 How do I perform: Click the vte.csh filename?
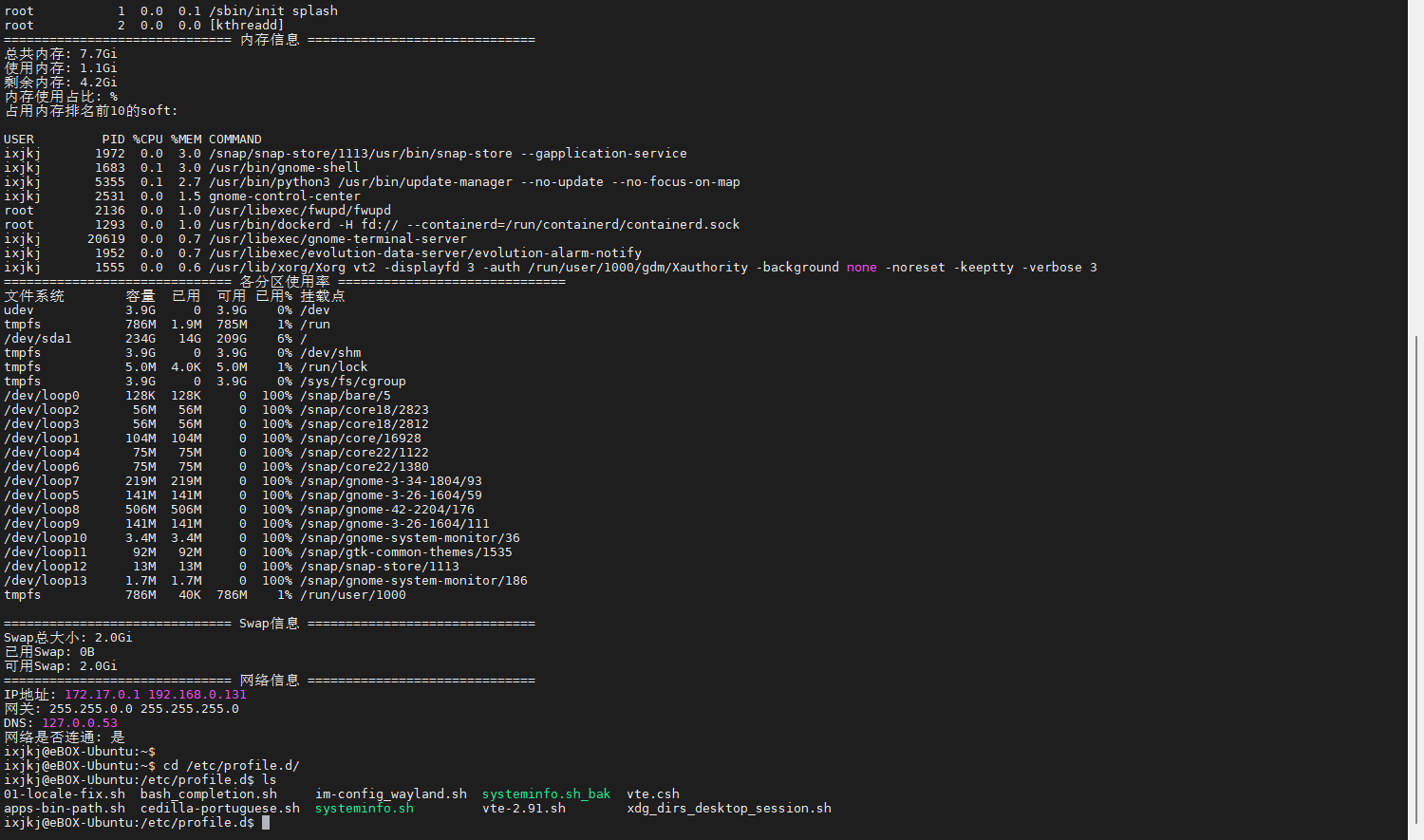(x=652, y=794)
